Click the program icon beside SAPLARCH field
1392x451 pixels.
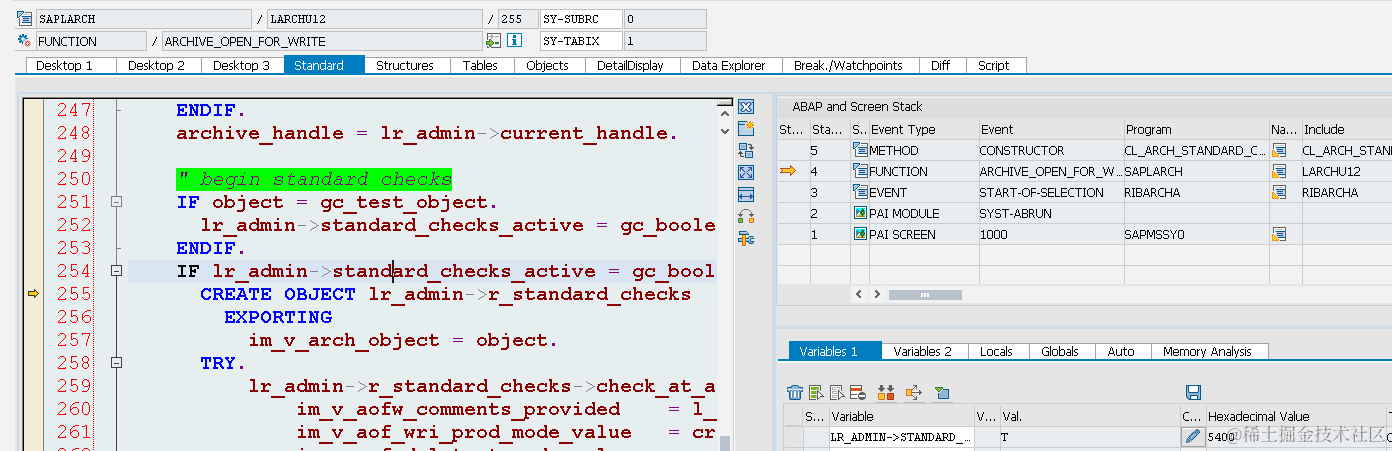tap(25, 19)
